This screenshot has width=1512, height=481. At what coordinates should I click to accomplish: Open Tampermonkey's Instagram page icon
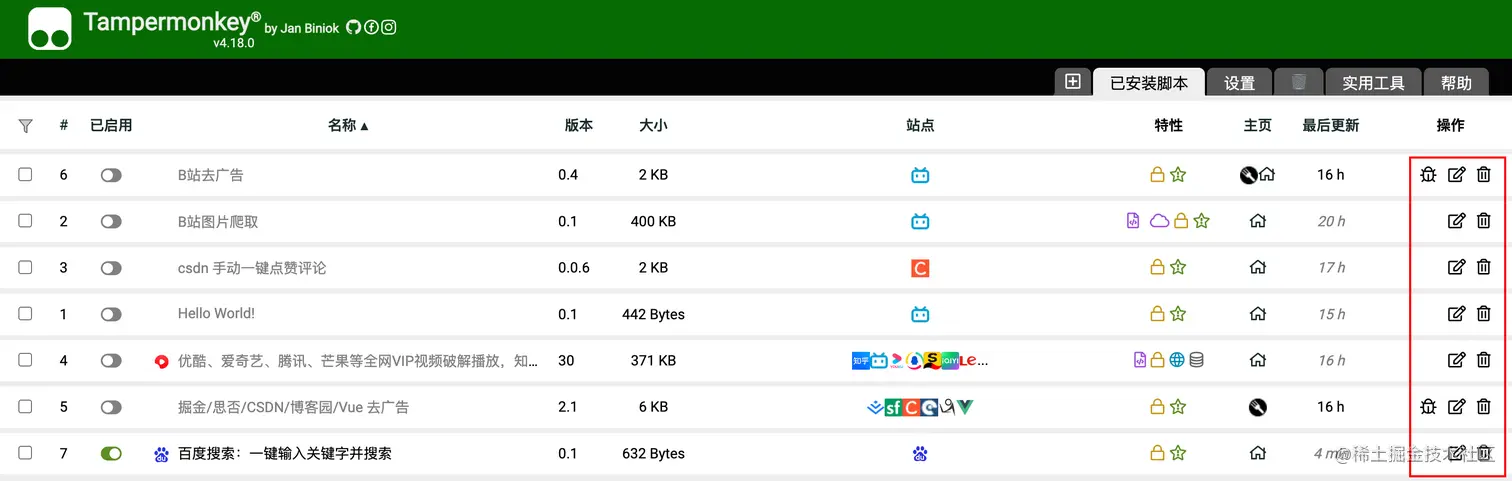[389, 28]
